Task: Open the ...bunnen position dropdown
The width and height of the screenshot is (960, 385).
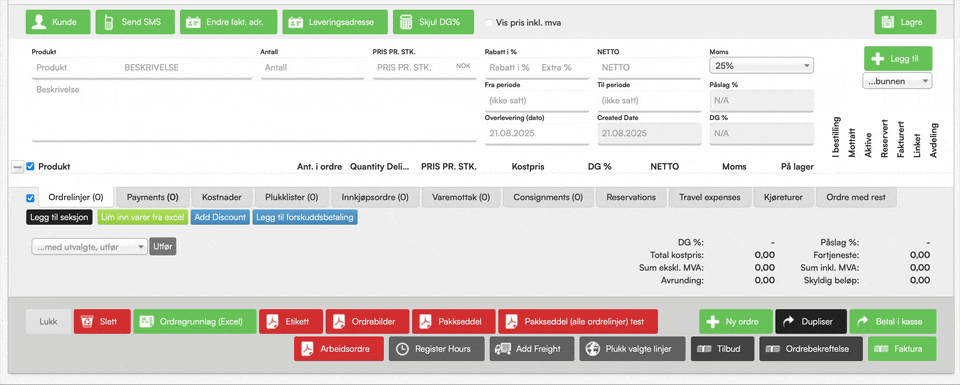Action: click(897, 81)
